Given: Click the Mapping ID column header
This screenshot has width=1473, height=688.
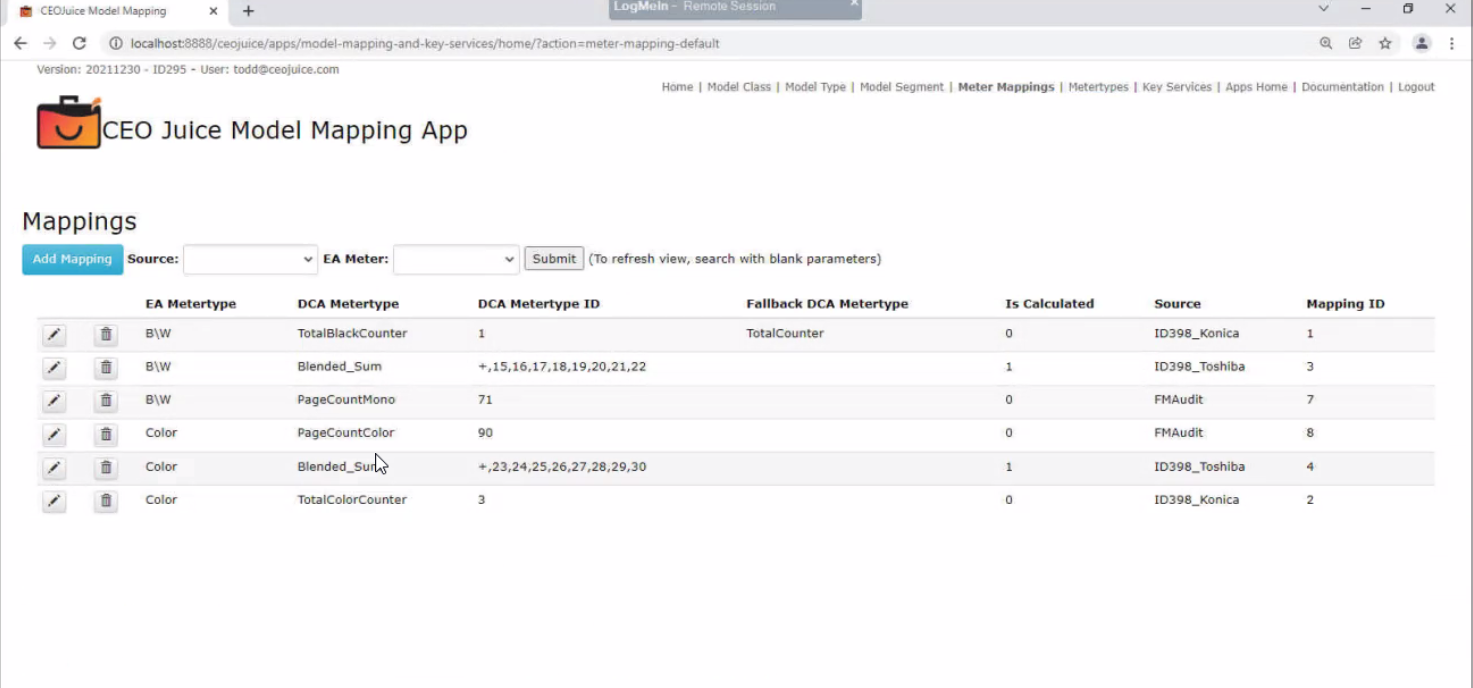Looking at the screenshot, I should (x=1345, y=304).
